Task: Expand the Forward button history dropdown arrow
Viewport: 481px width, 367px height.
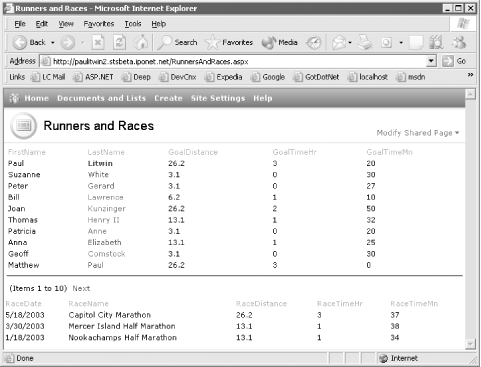Action: (83, 43)
